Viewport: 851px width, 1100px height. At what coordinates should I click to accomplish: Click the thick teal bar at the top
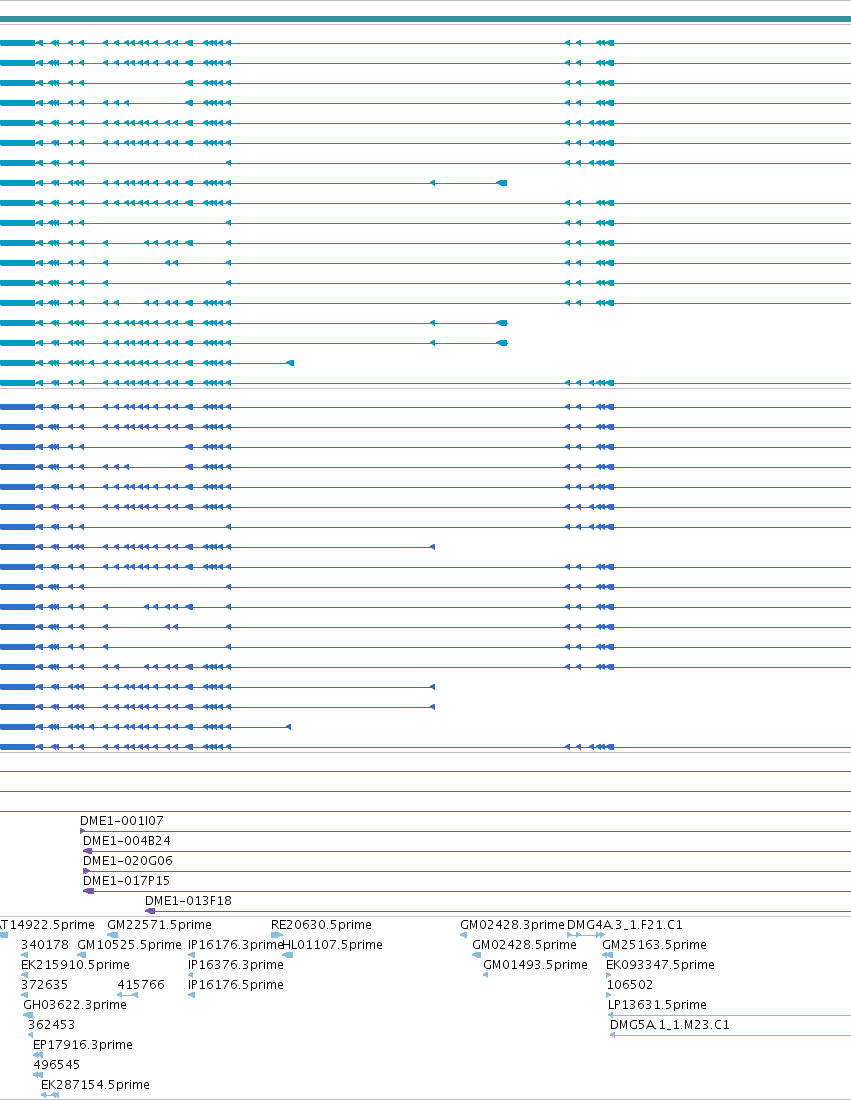point(425,19)
